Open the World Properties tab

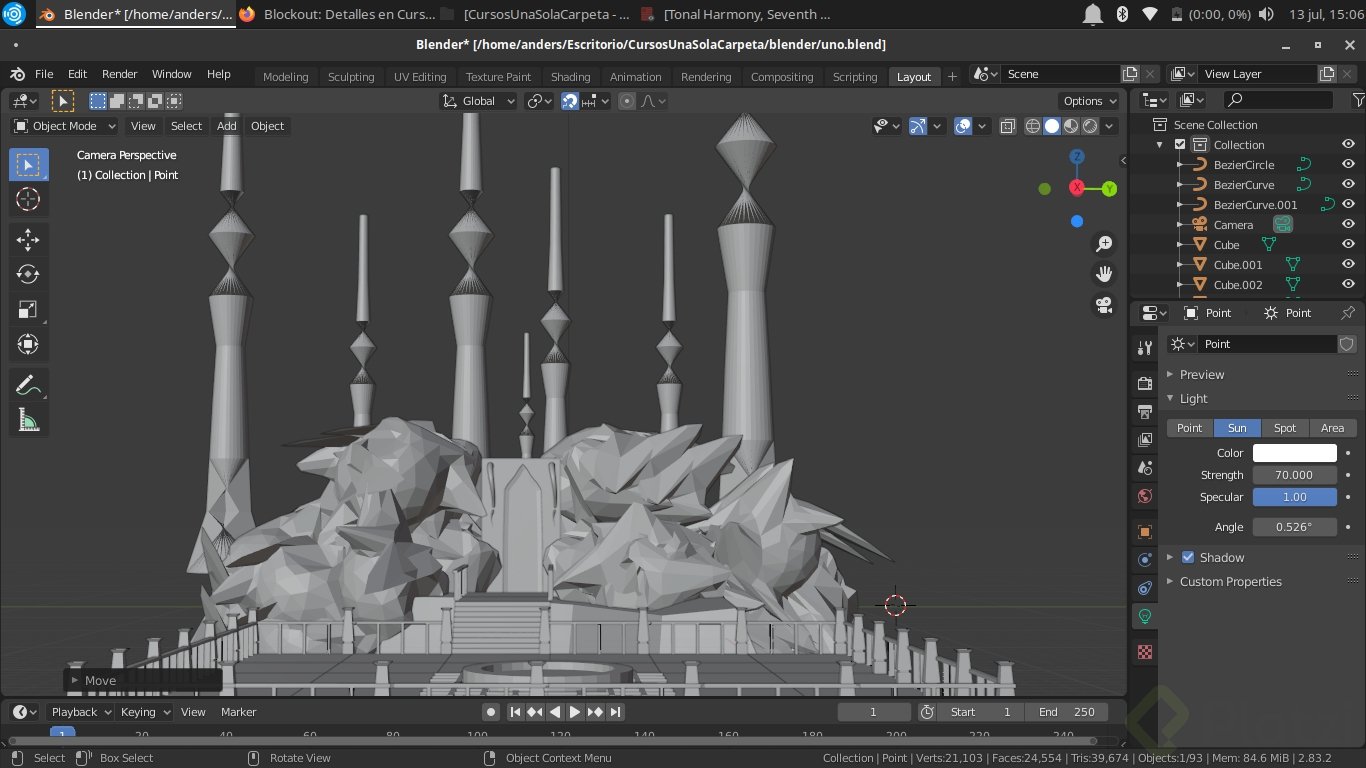coord(1143,494)
